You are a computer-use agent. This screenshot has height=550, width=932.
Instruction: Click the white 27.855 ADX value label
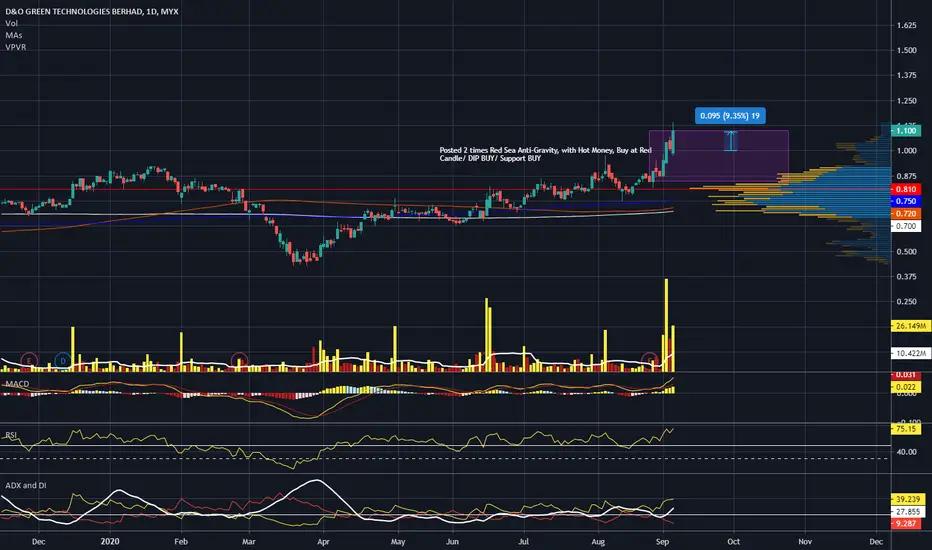click(907, 511)
